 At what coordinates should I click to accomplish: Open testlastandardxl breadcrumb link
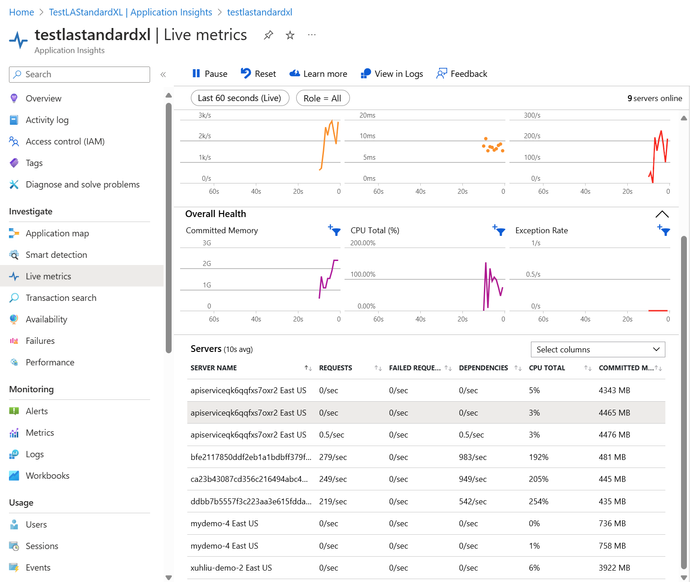(260, 12)
